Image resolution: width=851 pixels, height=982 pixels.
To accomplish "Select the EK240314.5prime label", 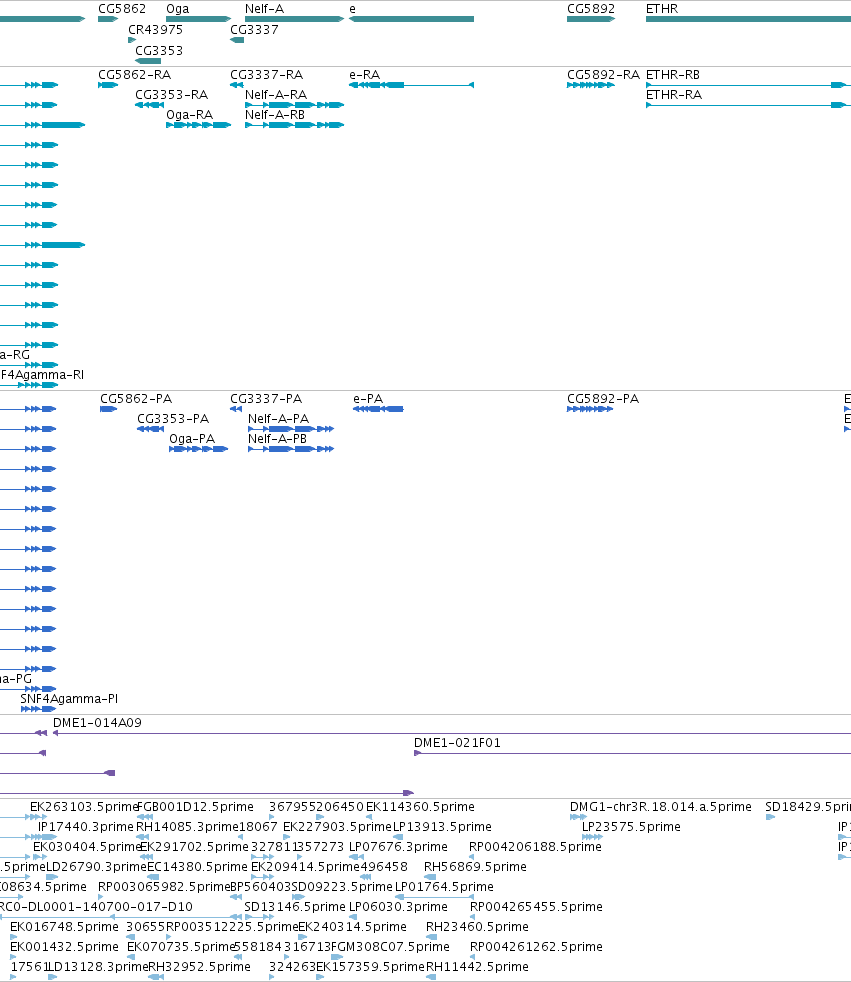I will point(353,927).
